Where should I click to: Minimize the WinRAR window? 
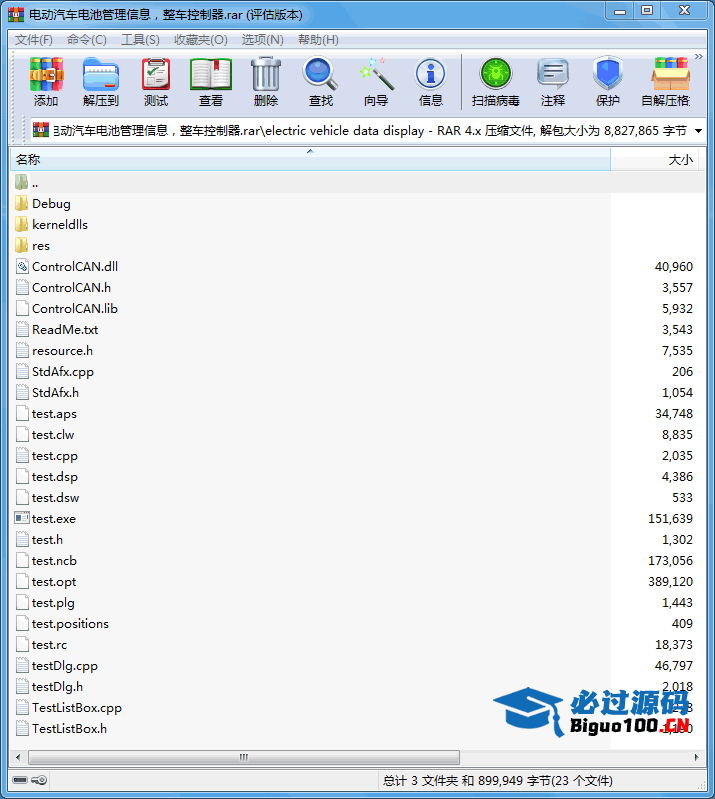tap(620, 10)
